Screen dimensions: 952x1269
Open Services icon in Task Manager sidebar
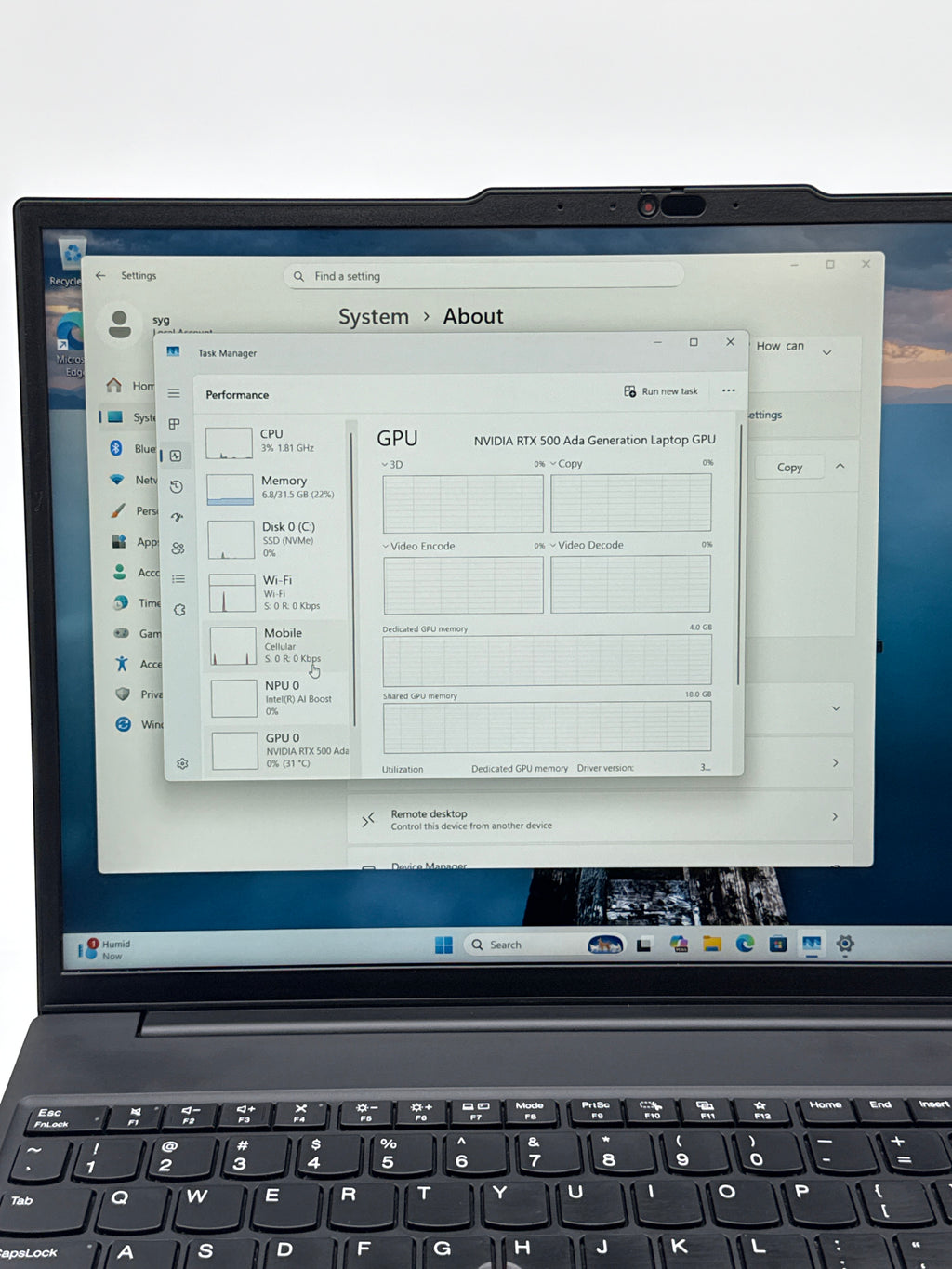[179, 610]
